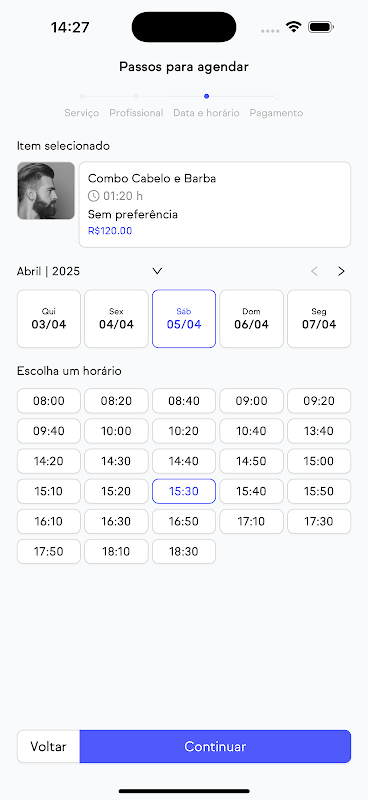Jump to the Pagamento step
Screen dimensions: 368x800
pos(276,113)
